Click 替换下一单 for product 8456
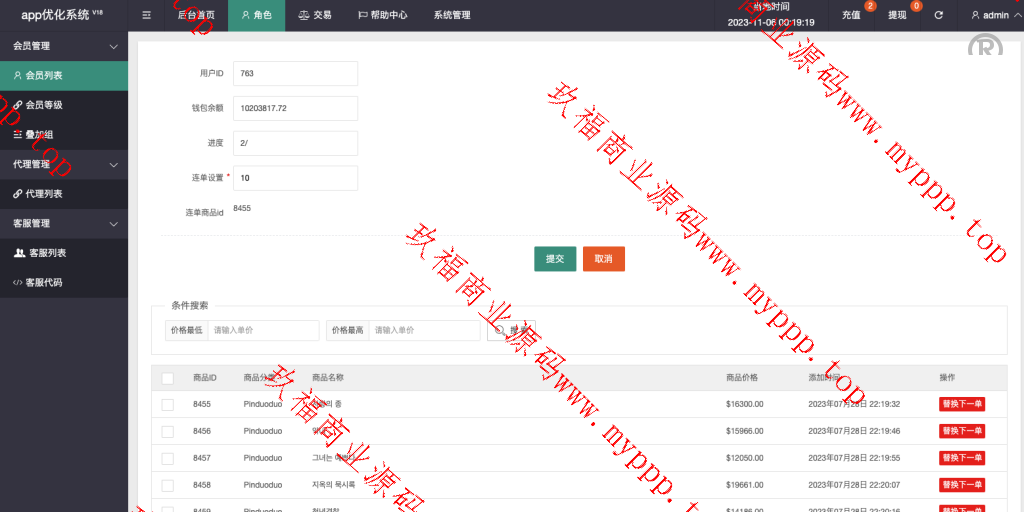 (961, 431)
